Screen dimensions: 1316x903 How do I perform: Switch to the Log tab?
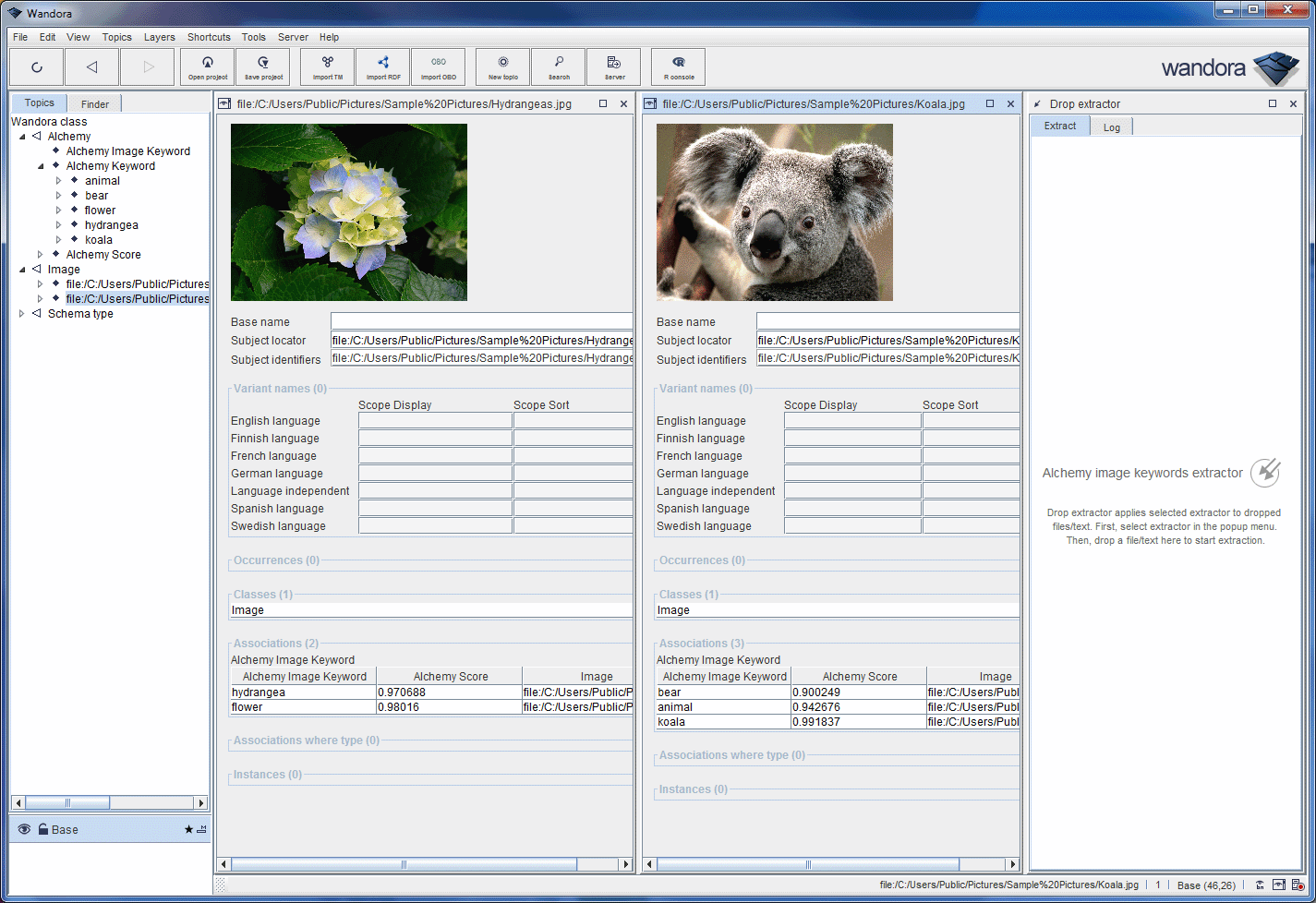click(1111, 127)
